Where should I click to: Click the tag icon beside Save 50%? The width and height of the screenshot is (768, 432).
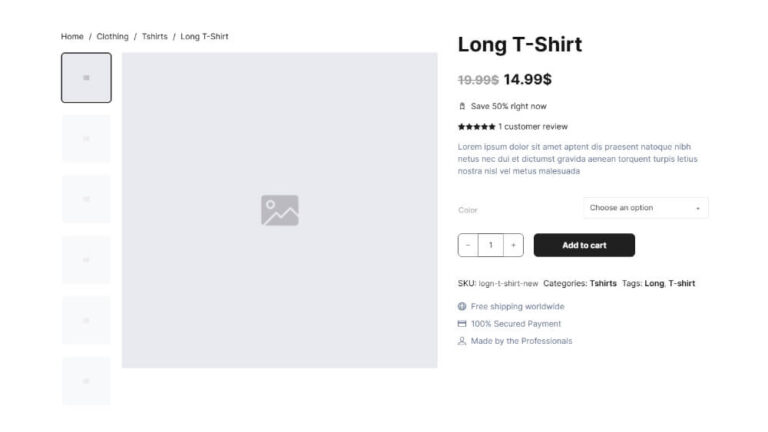coord(462,106)
